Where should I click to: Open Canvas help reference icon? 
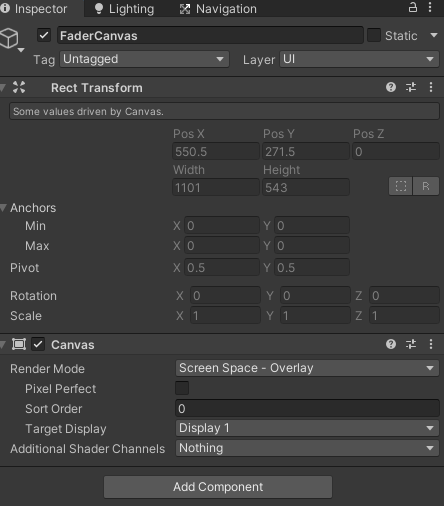[x=391, y=344]
